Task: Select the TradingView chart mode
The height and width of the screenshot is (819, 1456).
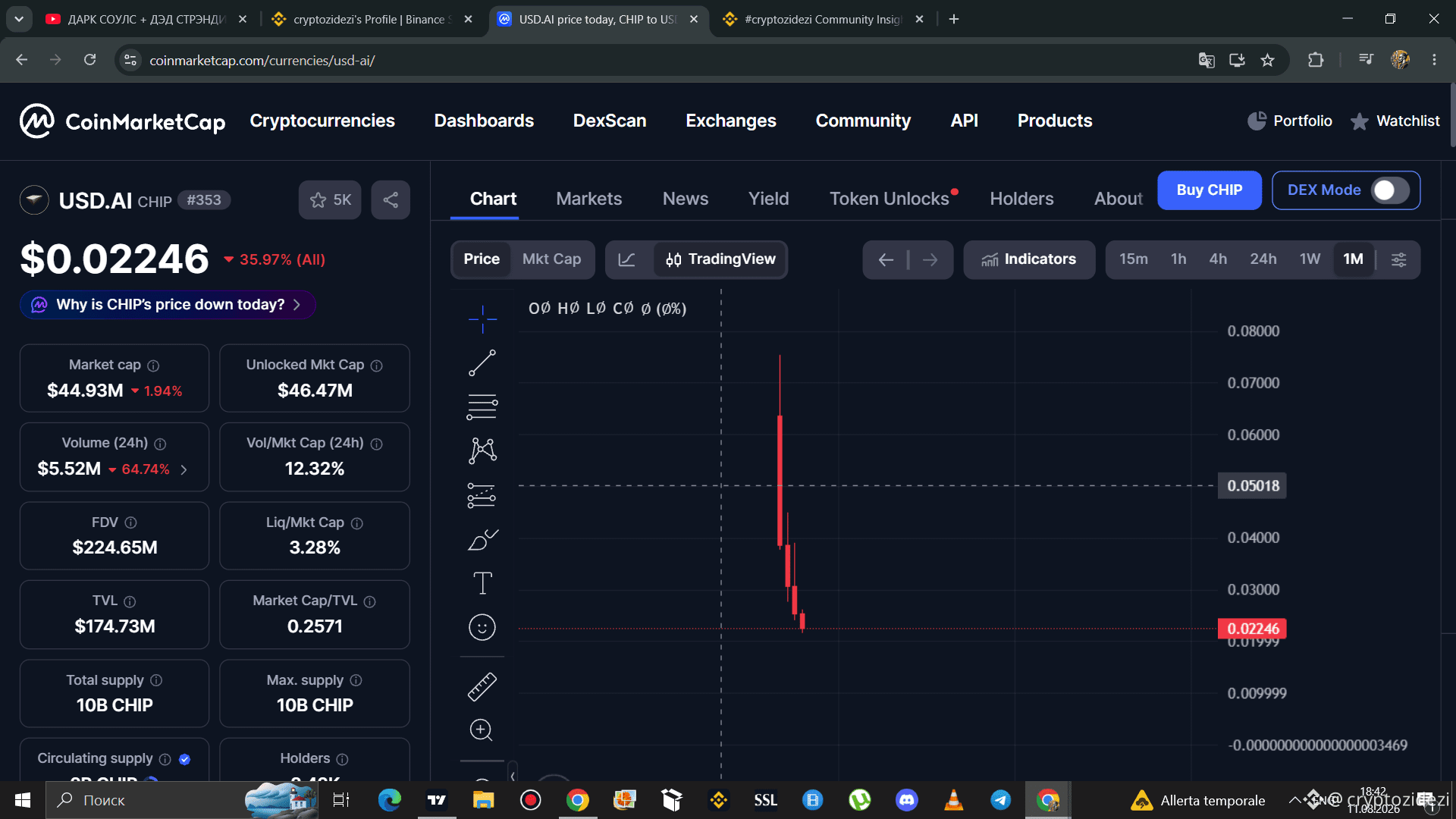Action: (720, 260)
